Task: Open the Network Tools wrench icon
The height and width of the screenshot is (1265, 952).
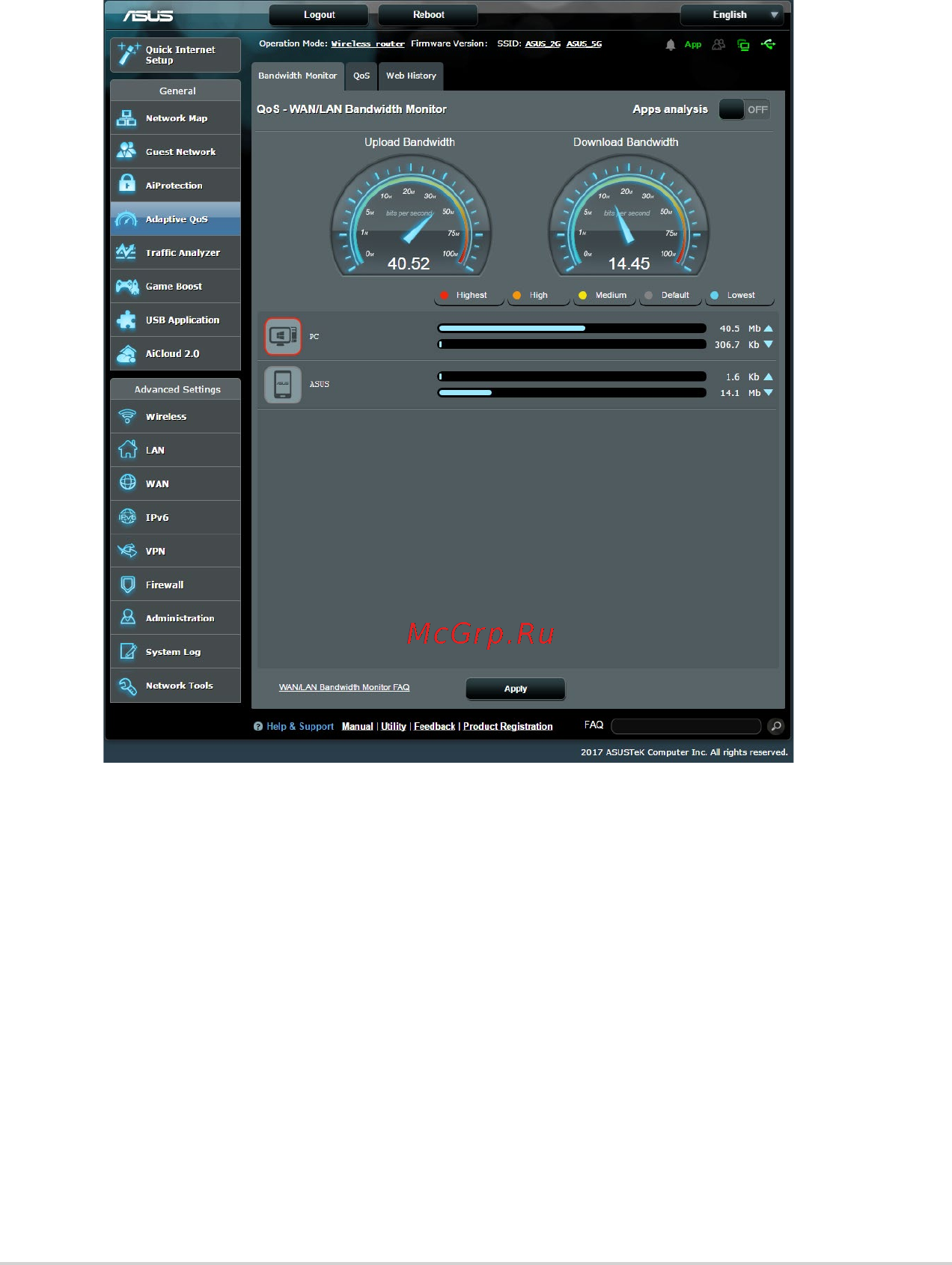Action: pos(127,685)
